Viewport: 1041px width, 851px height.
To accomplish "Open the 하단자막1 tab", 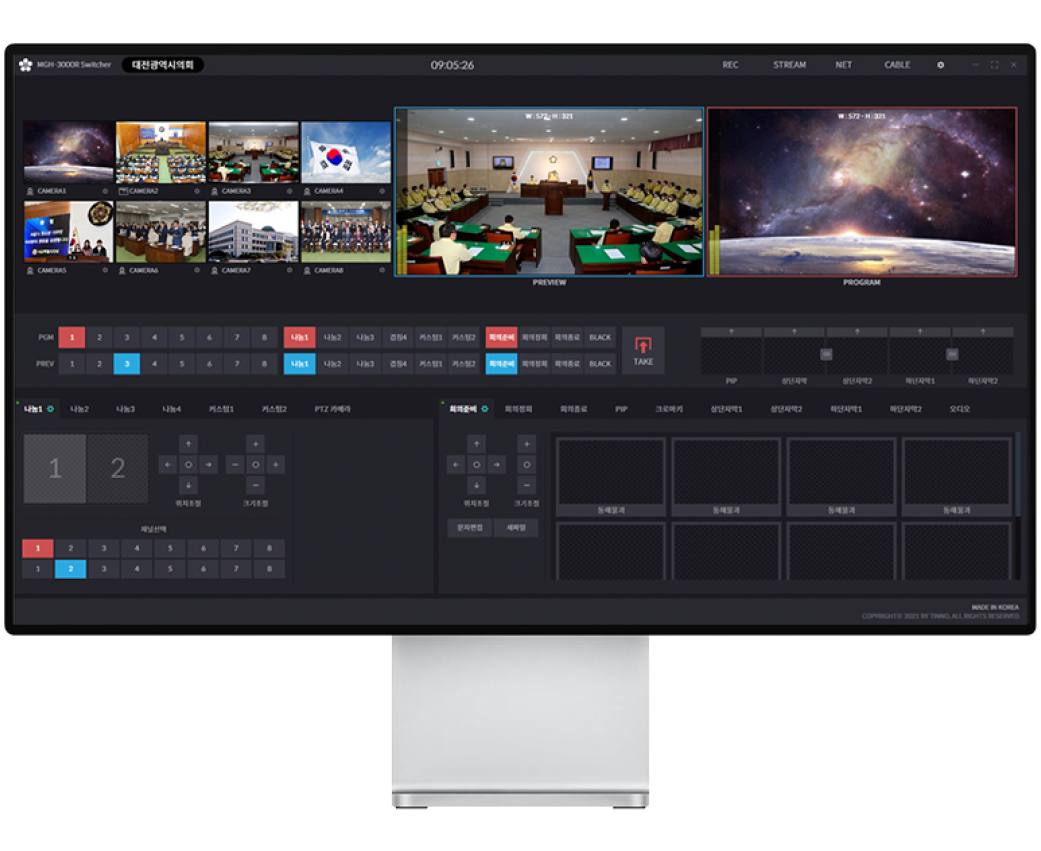I will tap(846, 409).
